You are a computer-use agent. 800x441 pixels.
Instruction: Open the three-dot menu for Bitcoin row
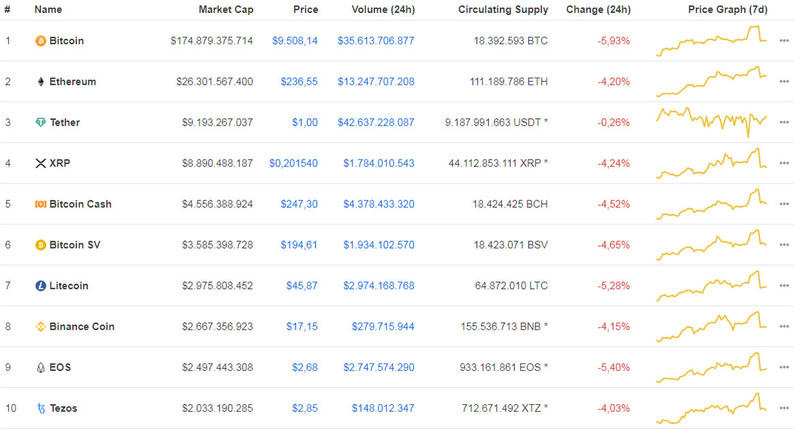coord(783,41)
